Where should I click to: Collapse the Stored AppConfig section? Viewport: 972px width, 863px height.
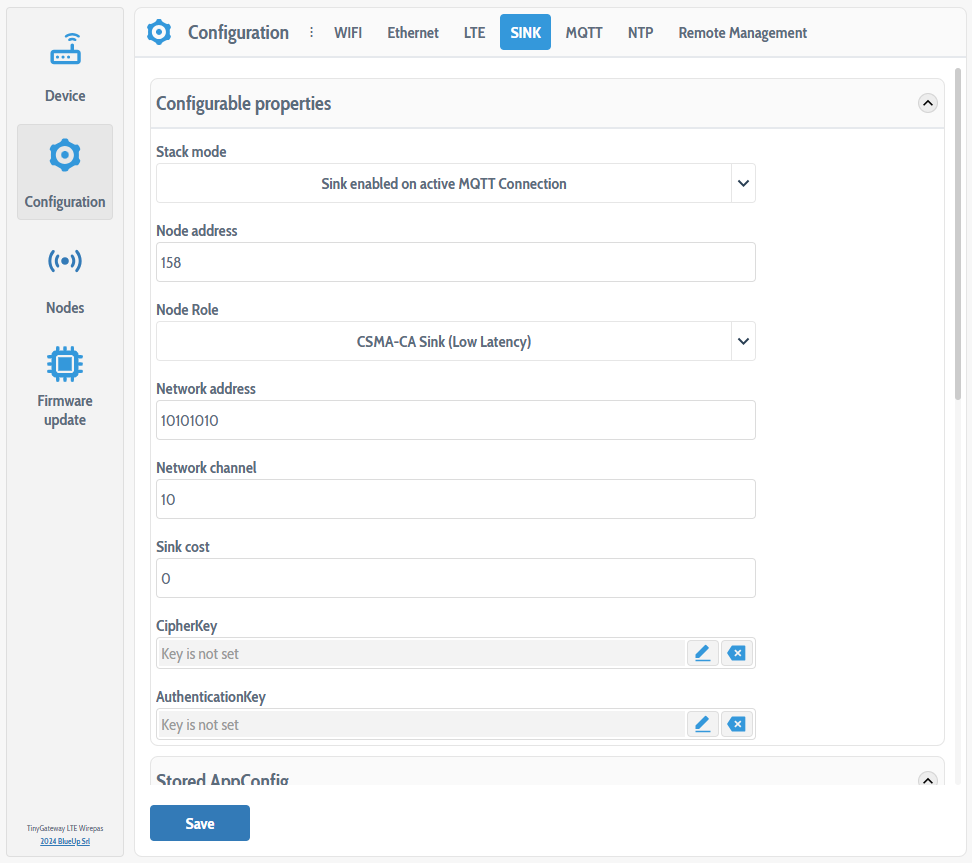[927, 779]
